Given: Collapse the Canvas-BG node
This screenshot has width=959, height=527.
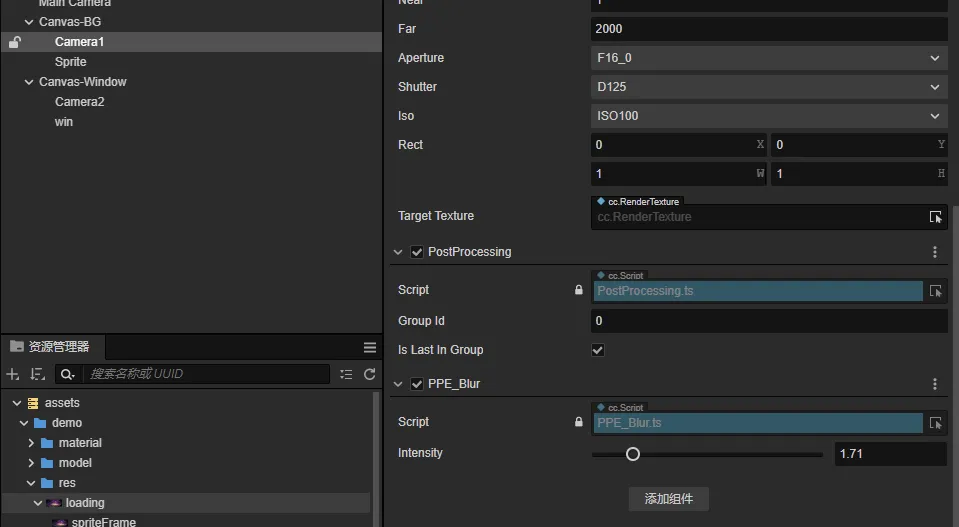Looking at the screenshot, I should coord(29,22).
